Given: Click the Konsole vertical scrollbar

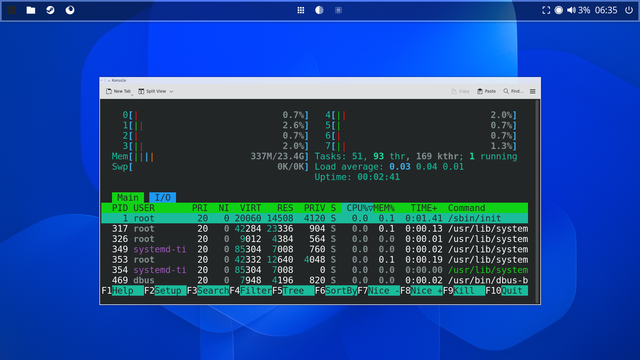Looking at the screenshot, I should click(x=538, y=201).
